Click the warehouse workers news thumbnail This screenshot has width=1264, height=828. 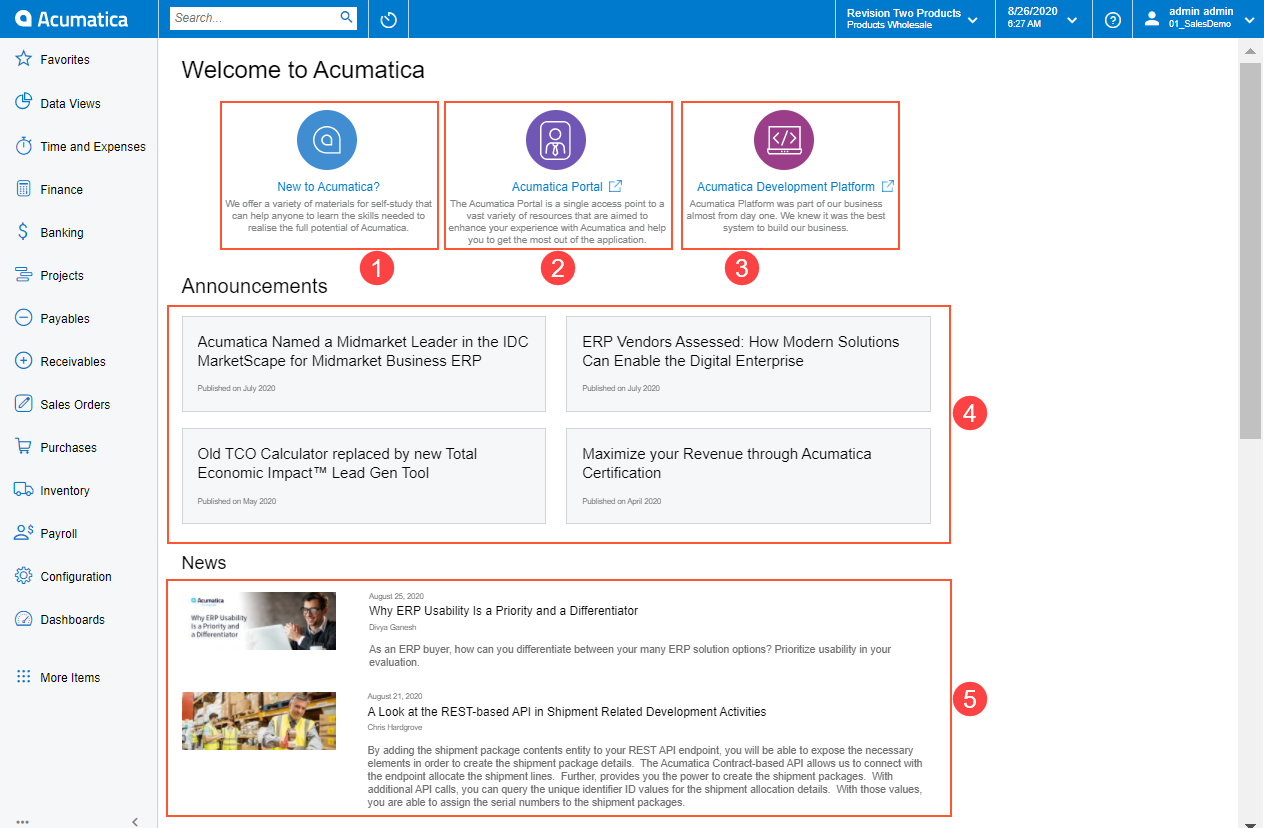click(259, 721)
